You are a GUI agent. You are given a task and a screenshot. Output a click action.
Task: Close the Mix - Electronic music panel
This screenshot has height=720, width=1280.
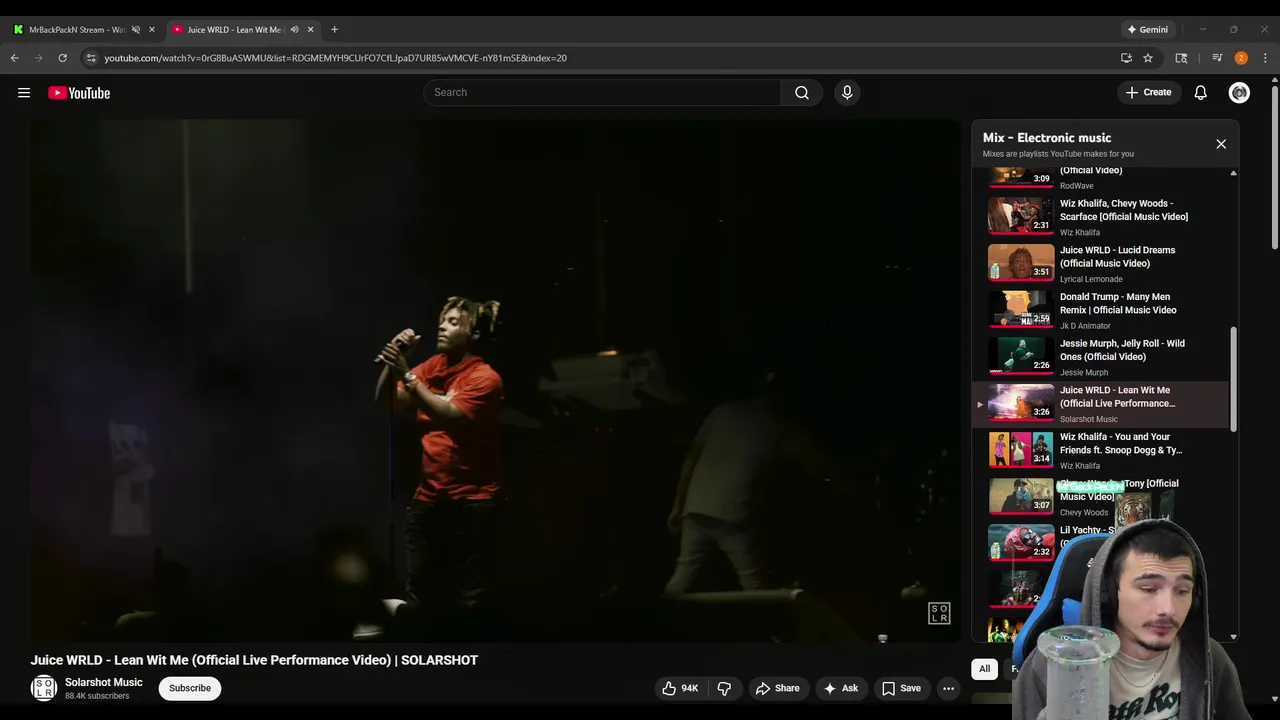tap(1221, 144)
